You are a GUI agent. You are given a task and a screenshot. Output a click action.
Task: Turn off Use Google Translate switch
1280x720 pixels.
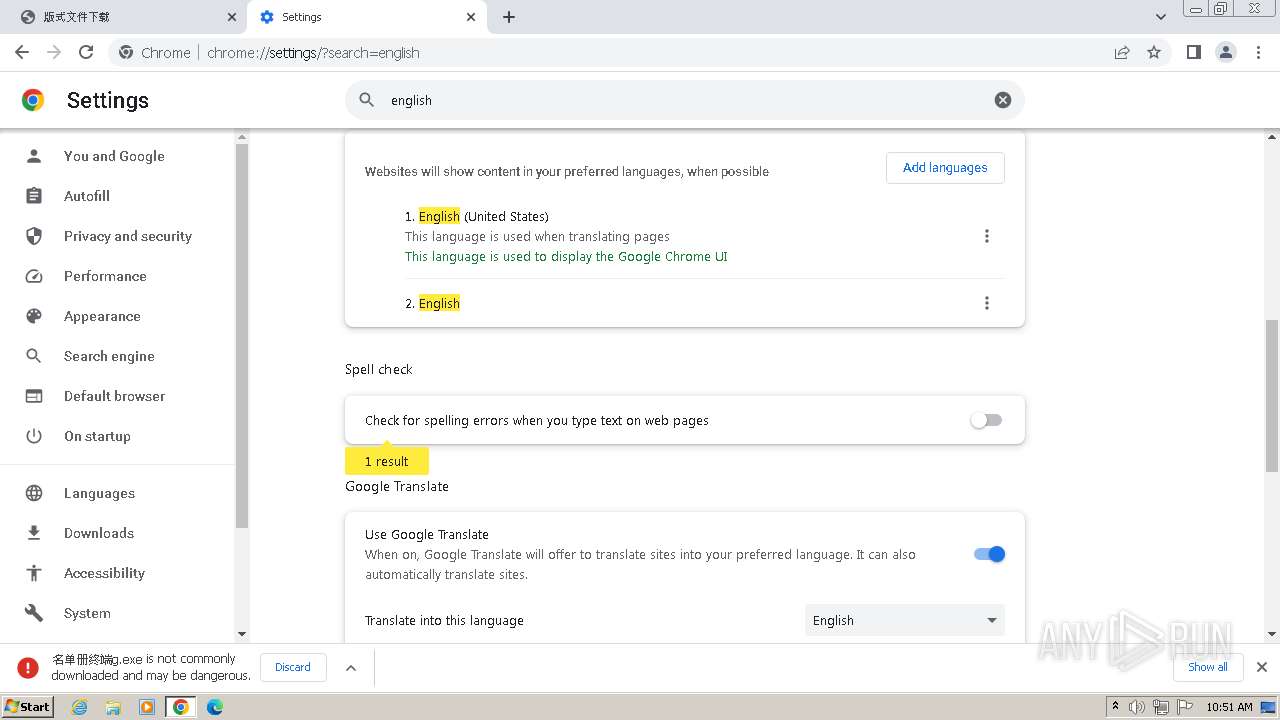click(x=989, y=554)
